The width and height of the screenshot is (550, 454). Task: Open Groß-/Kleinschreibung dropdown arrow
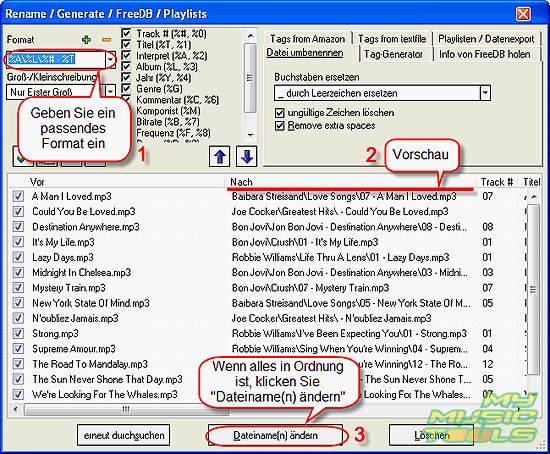110,92
